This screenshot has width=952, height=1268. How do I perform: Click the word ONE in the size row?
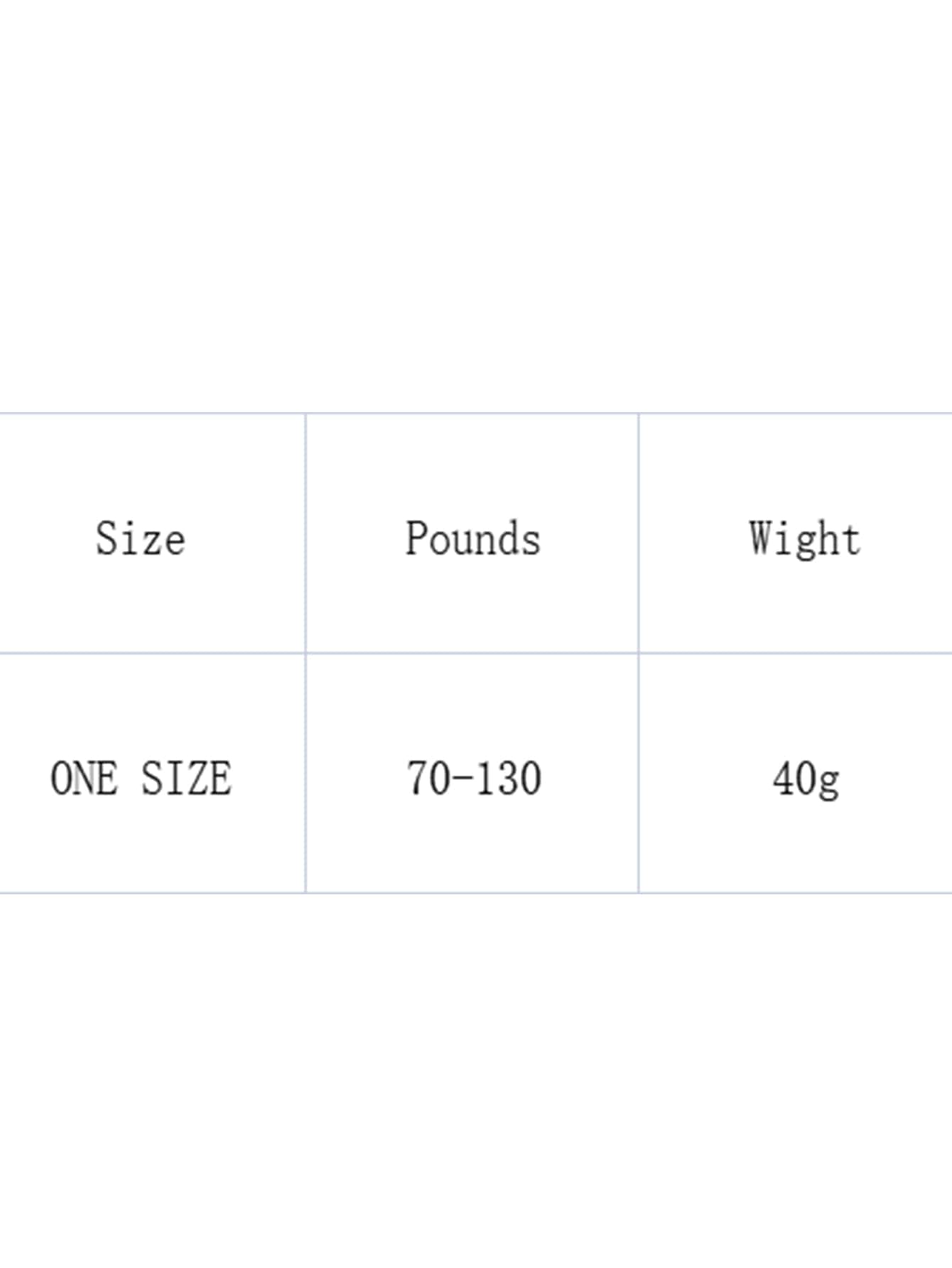84,778
